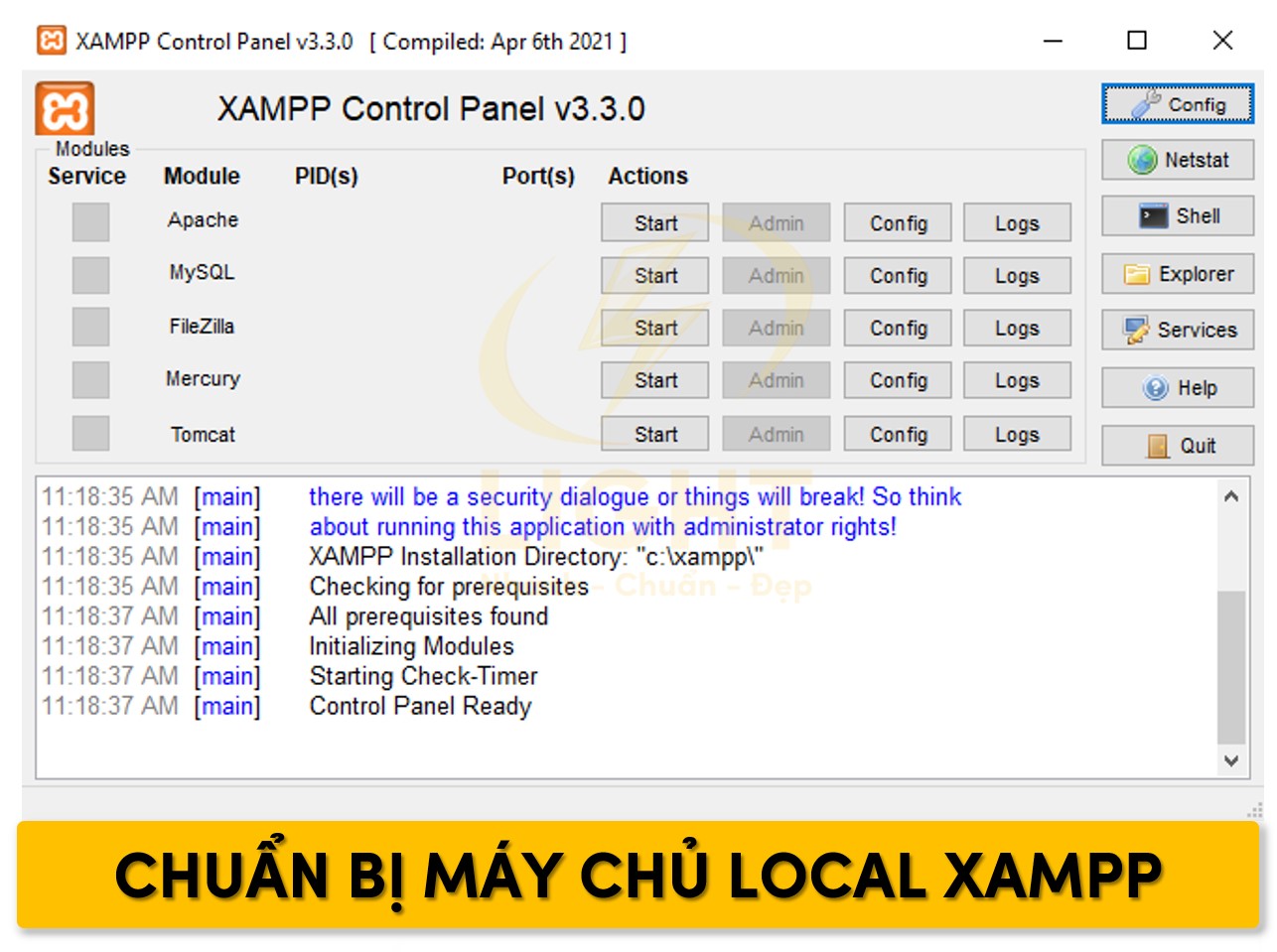This screenshot has width=1277, height=952.
Task: Open Apache Config menu
Action: [898, 223]
